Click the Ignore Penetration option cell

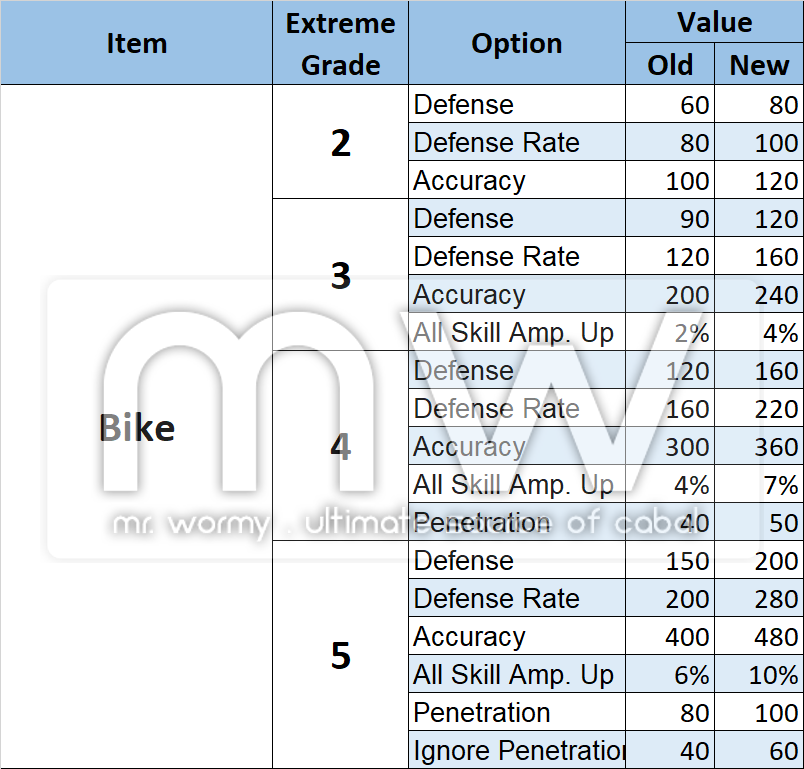[516, 751]
